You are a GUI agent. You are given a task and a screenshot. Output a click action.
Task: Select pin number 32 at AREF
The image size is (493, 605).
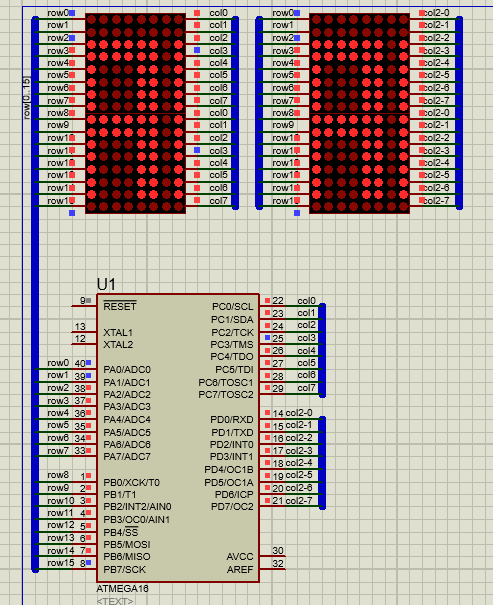(278, 563)
